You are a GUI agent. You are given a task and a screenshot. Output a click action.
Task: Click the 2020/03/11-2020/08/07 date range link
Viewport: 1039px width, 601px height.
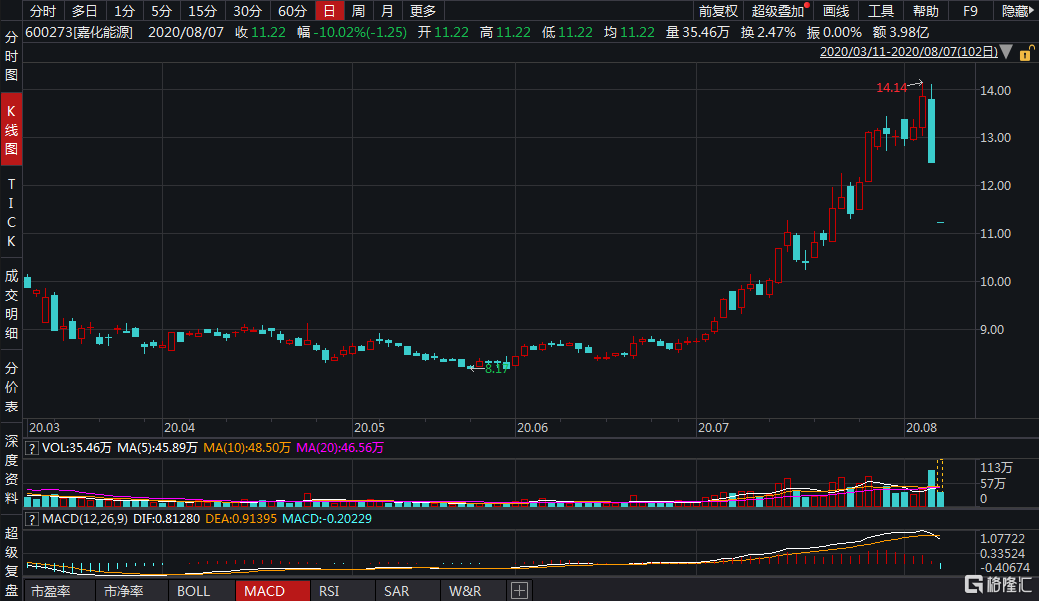click(906, 50)
